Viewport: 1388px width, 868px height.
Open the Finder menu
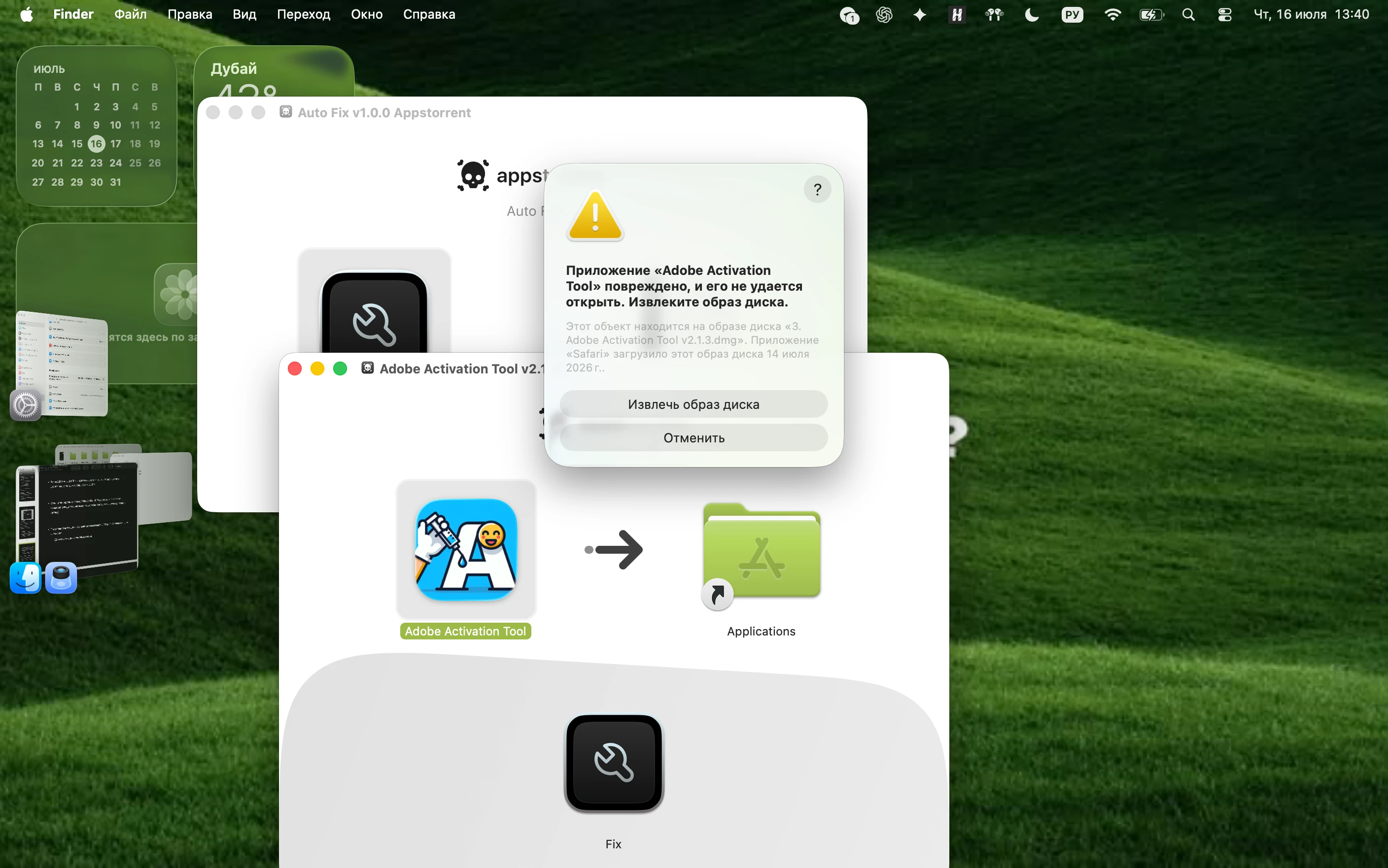coord(73,14)
